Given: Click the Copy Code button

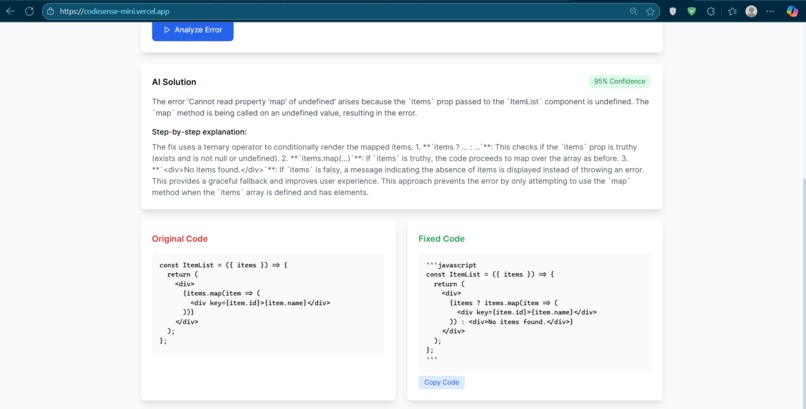Looking at the screenshot, I should pyautogui.click(x=442, y=382).
